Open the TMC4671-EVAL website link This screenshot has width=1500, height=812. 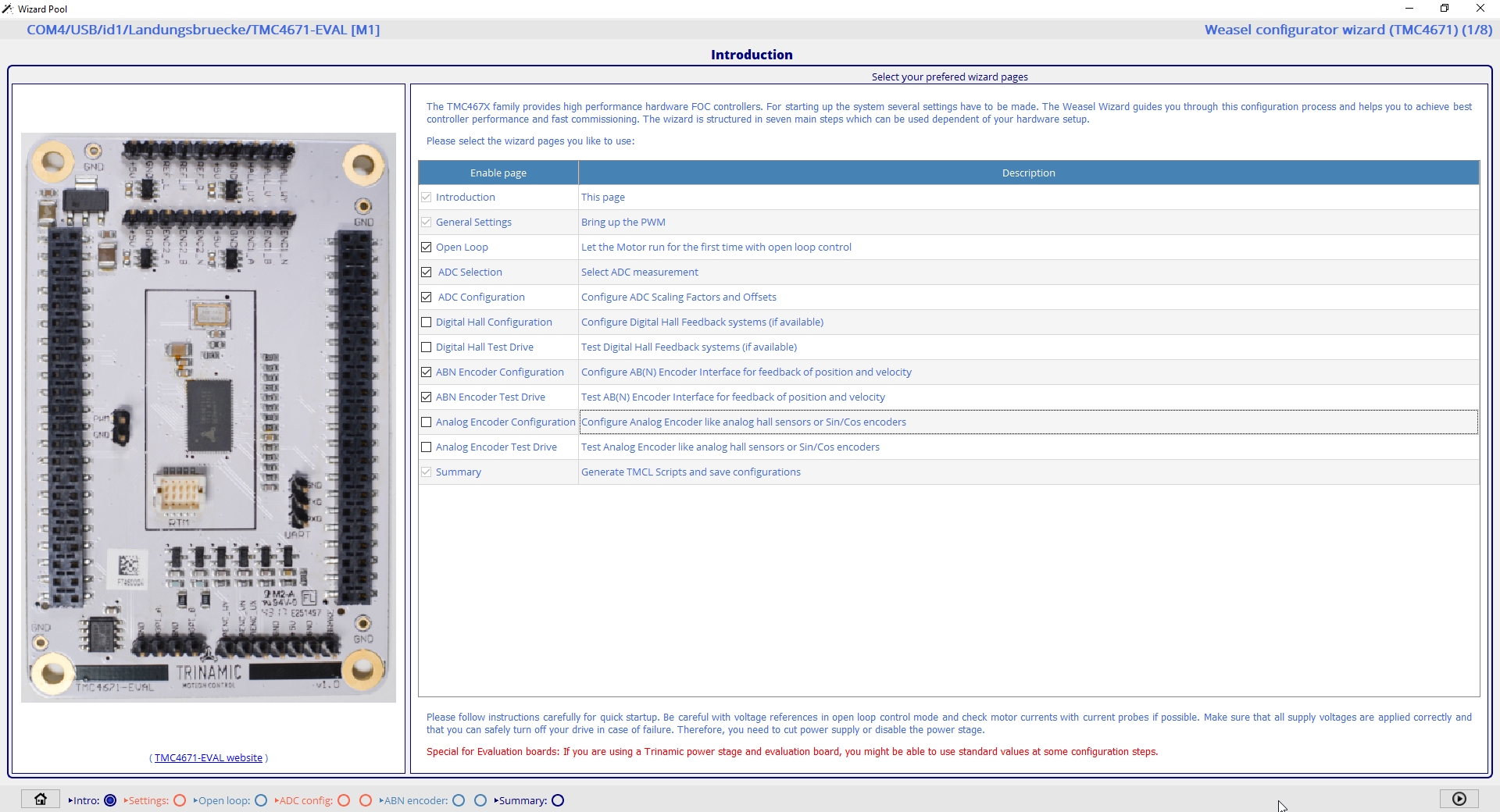[x=209, y=758]
